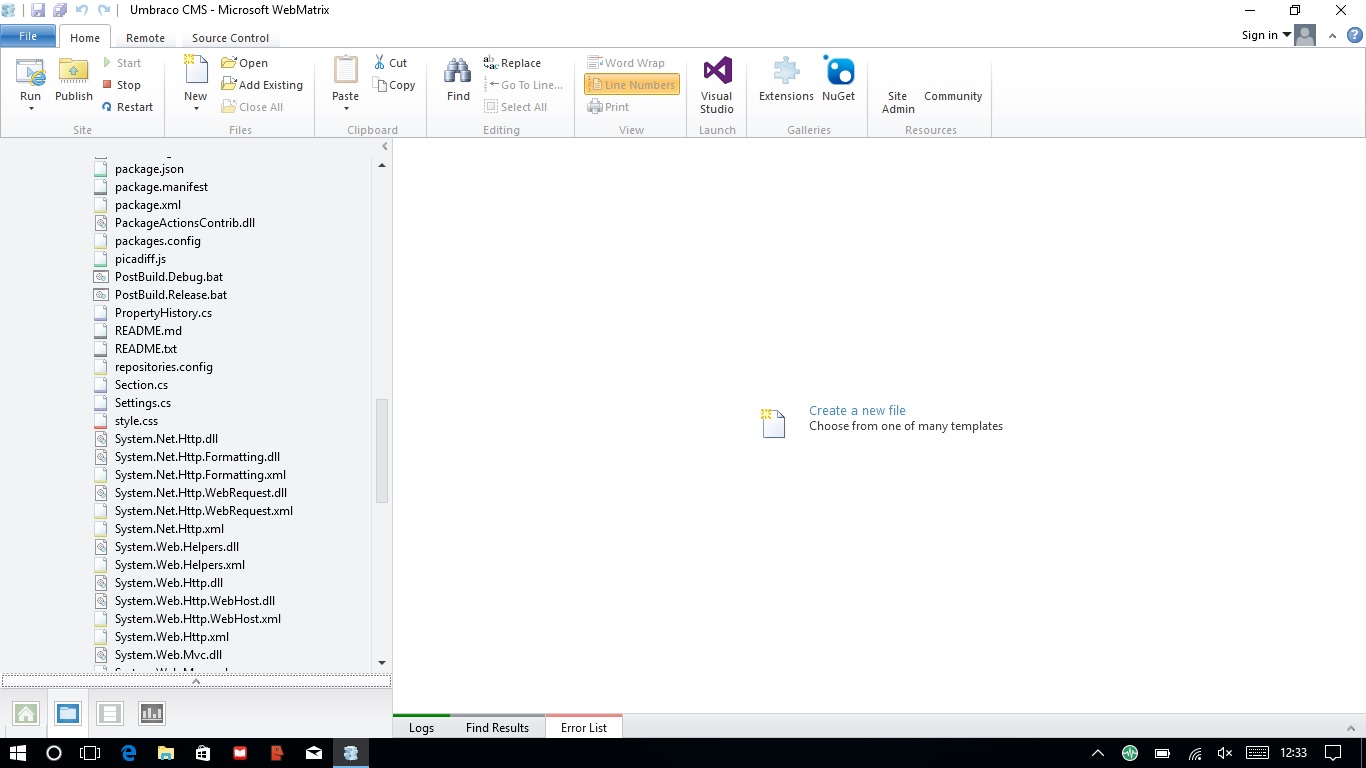Click Replace in Editing group

[512, 63]
